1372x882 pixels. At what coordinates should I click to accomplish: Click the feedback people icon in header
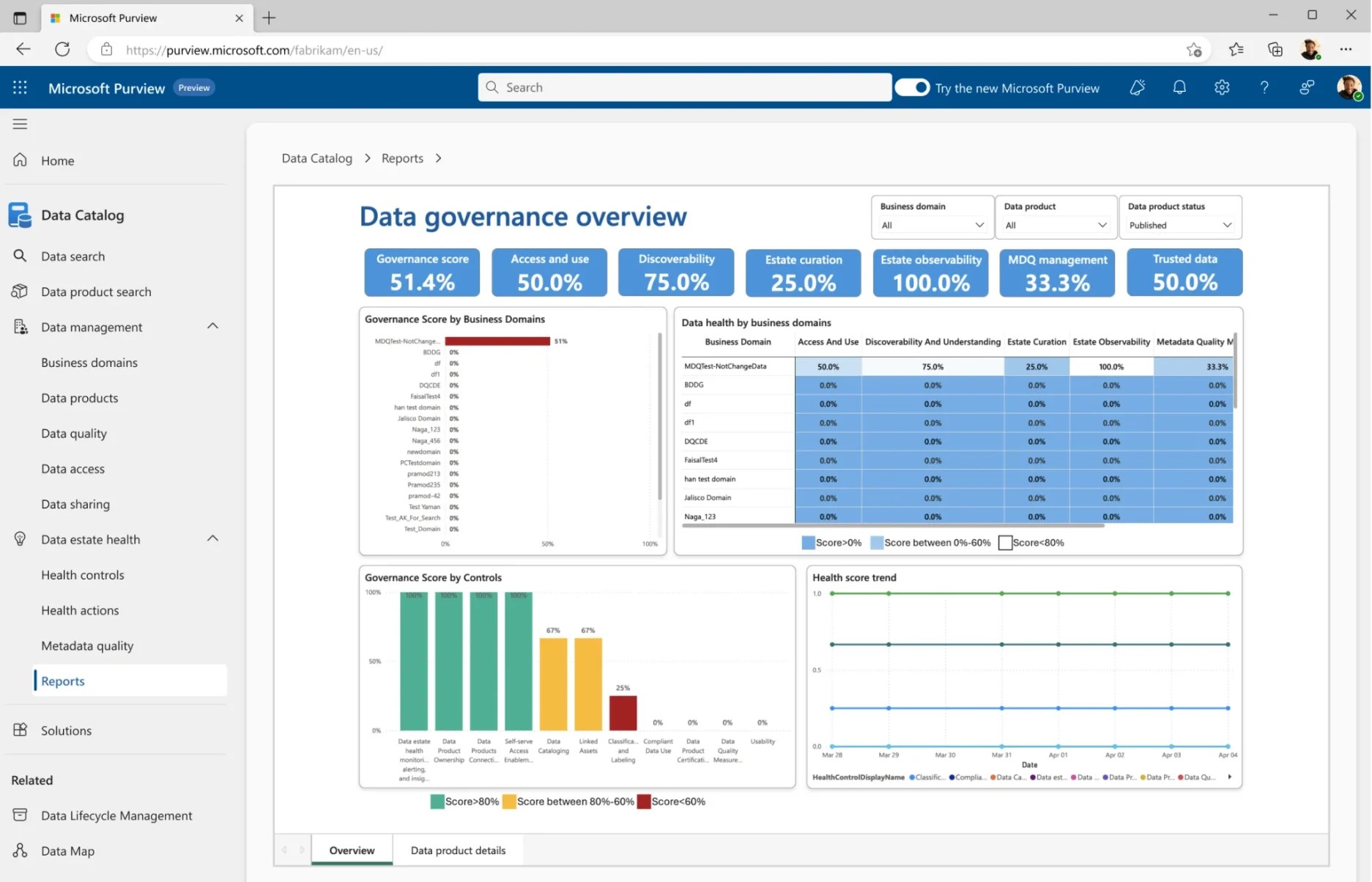[x=1307, y=87]
